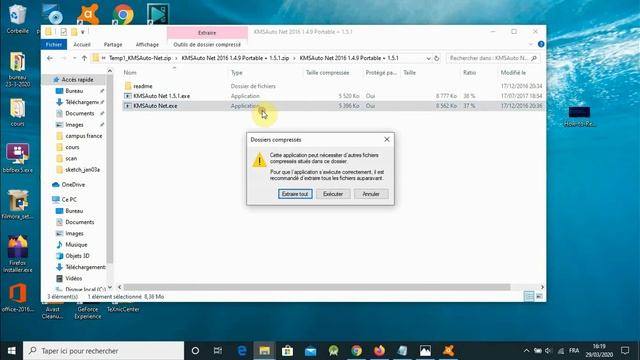Click the Extraire tout button
The width and height of the screenshot is (640, 360).
(x=295, y=194)
